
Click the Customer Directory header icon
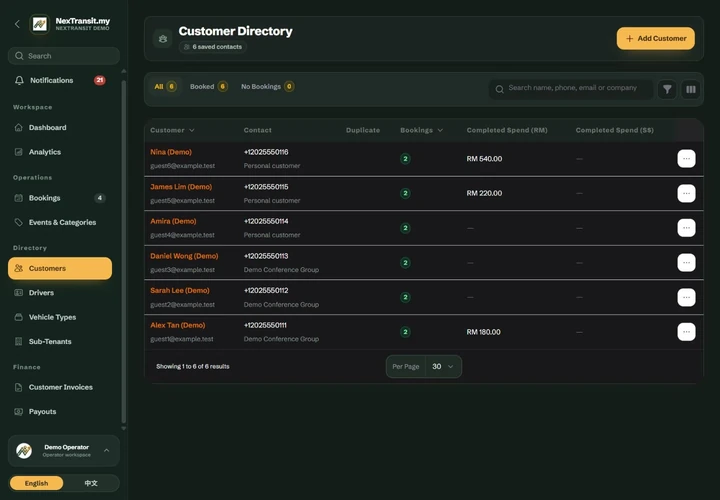click(163, 39)
